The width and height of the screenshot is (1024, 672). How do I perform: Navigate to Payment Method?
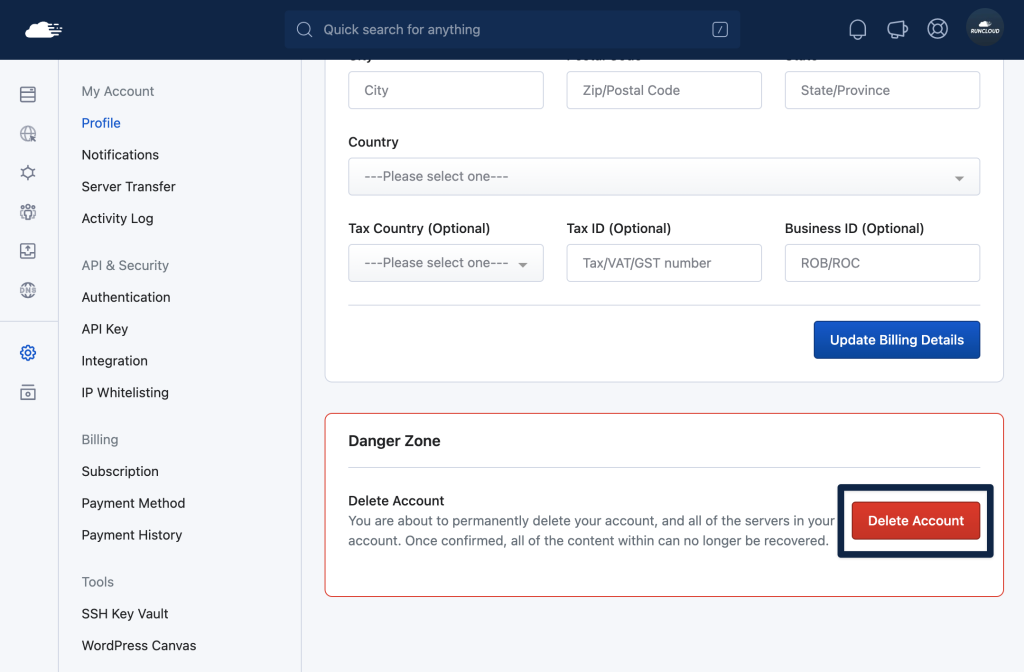133,503
